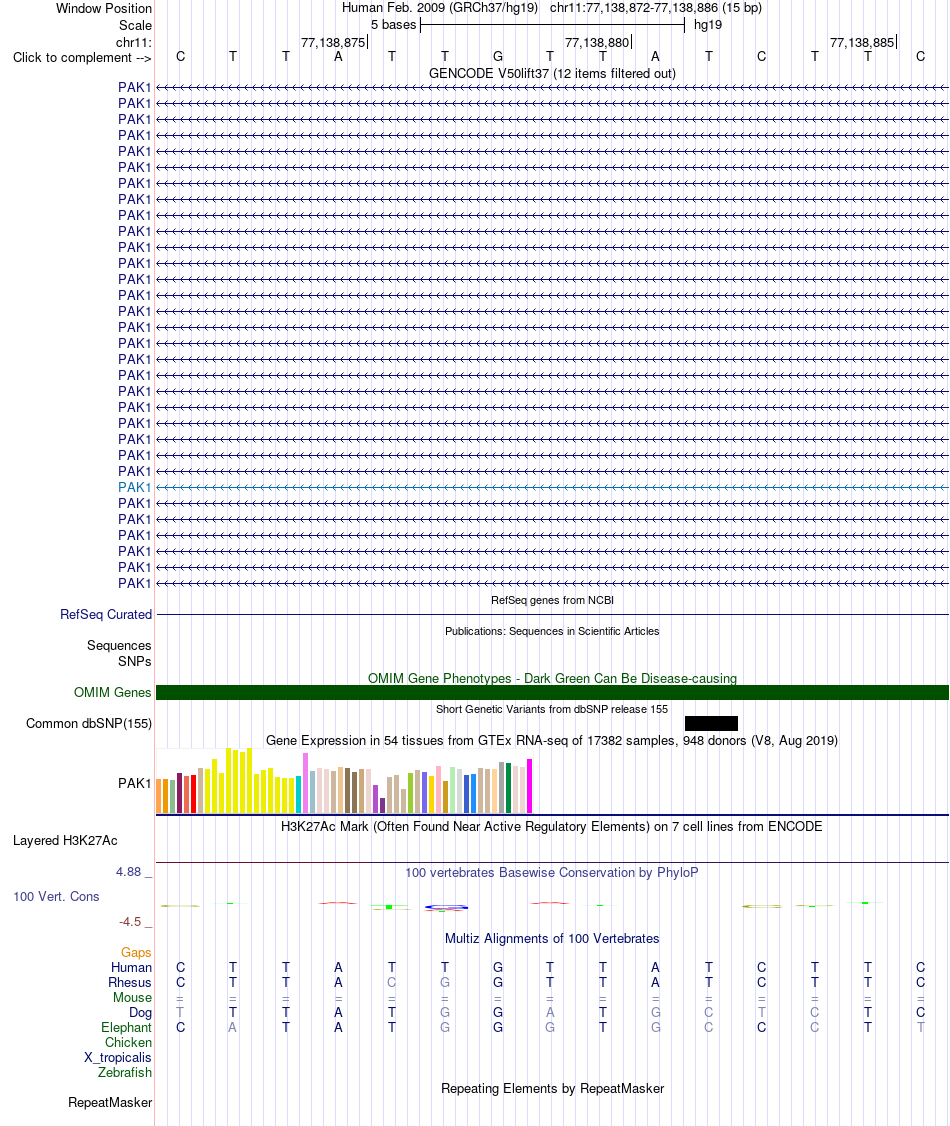The image size is (950, 1126).
Task: Click the 77,138,880 position marker
Action: 597,42
